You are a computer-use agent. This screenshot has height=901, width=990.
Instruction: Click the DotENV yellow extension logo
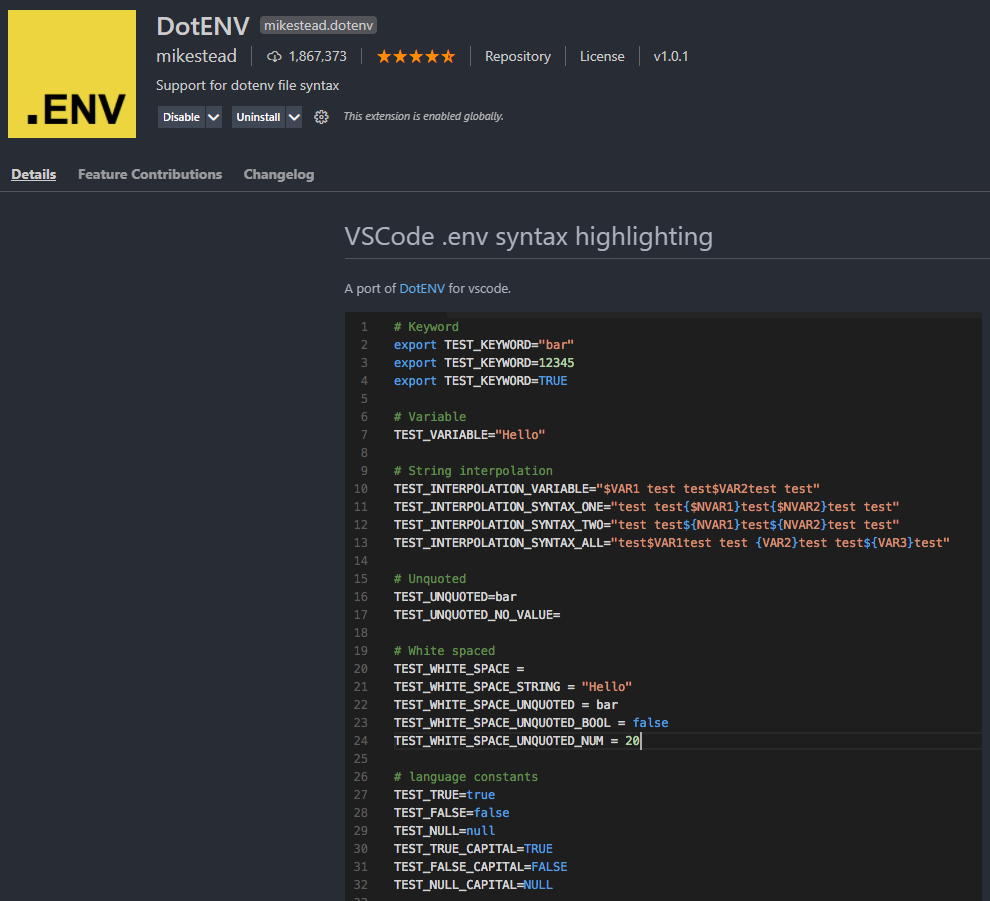(72, 74)
